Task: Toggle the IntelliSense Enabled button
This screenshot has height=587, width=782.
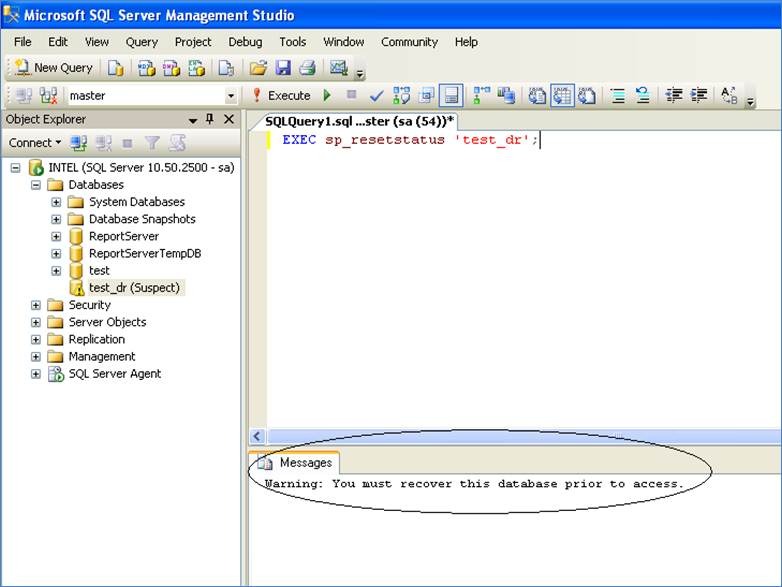Action: point(451,95)
